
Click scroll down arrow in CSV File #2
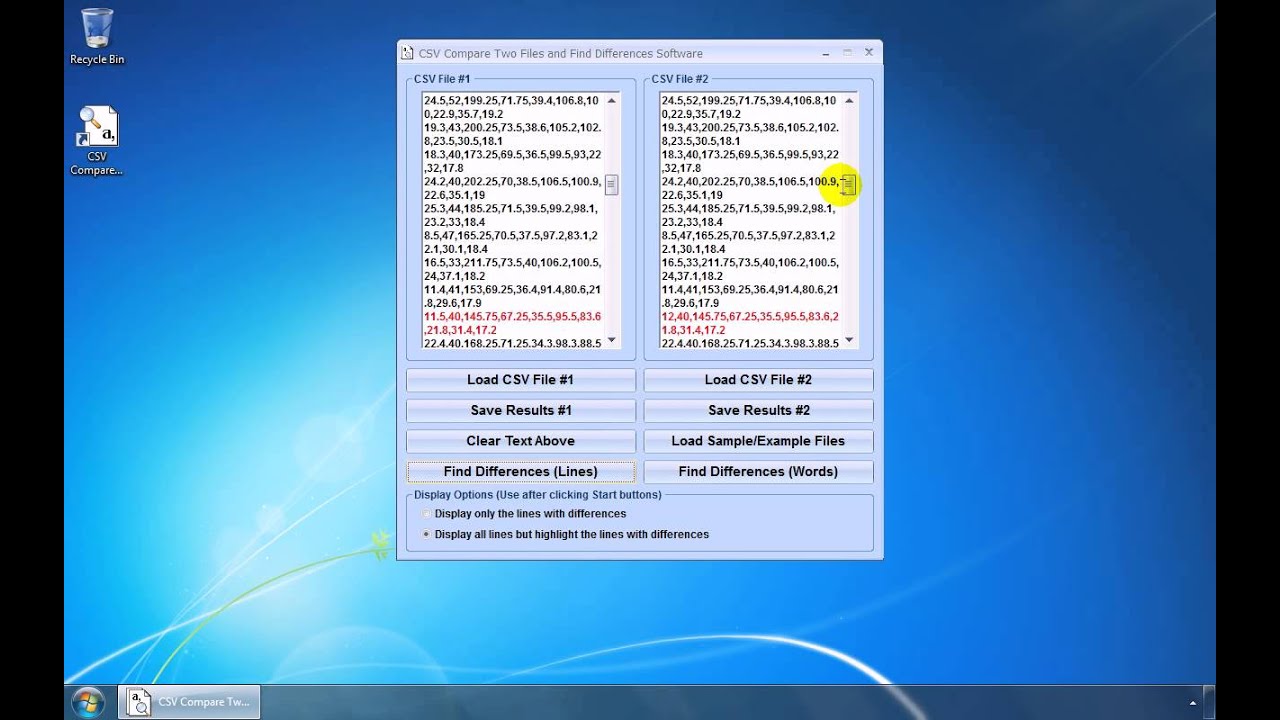coord(849,340)
